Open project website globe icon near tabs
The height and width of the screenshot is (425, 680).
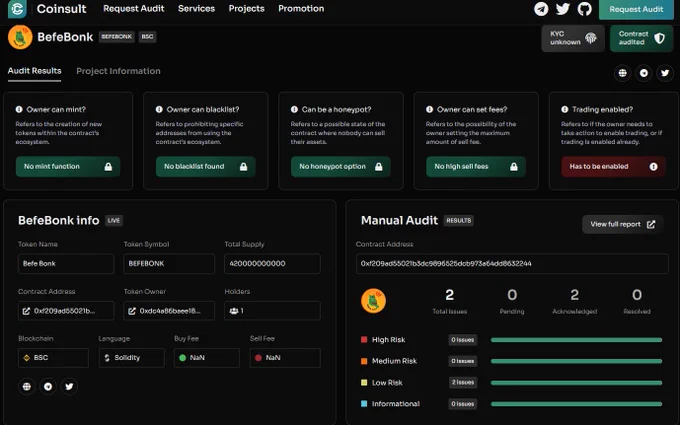tap(622, 73)
